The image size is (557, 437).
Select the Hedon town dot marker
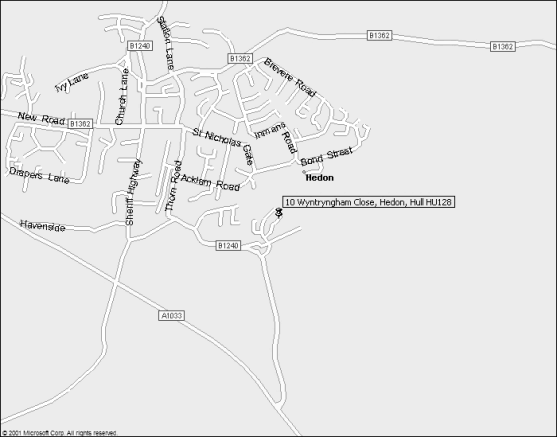304,172
